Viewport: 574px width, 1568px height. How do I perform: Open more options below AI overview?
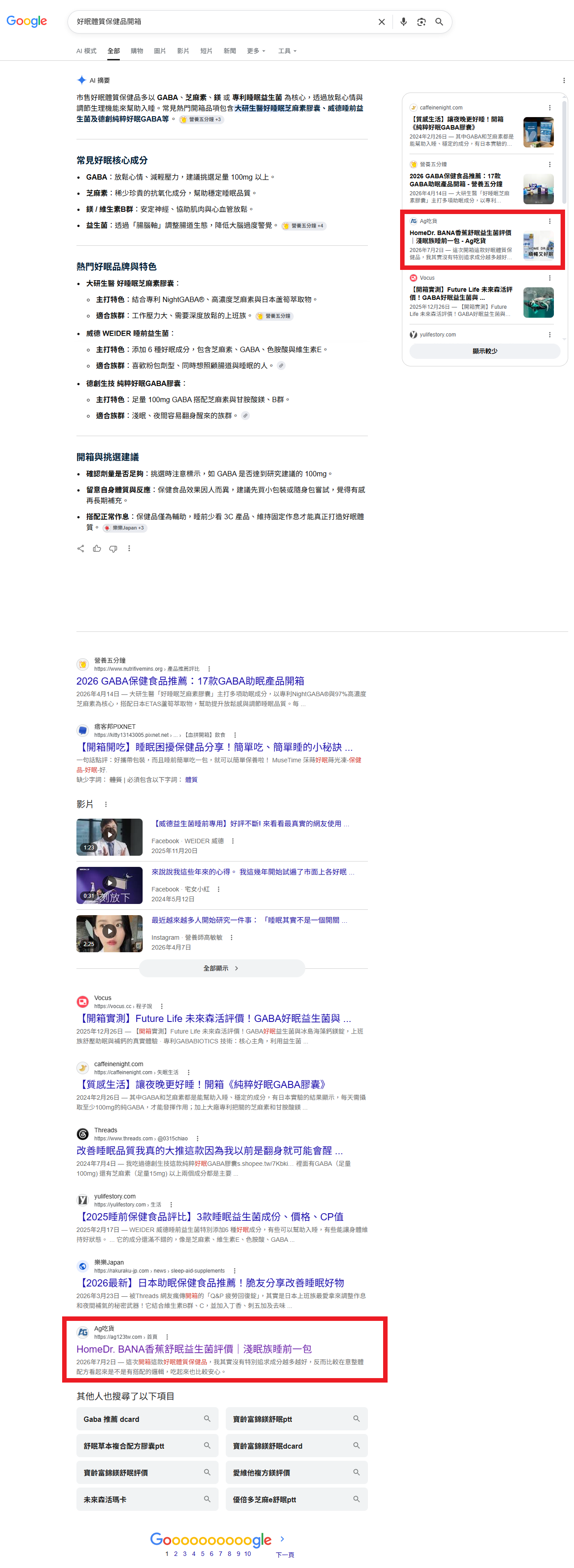[129, 548]
